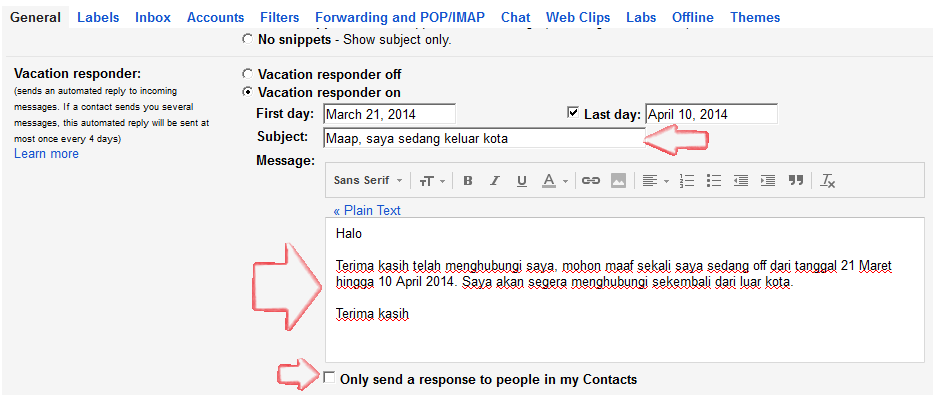
Task: Select Vacation responder on
Action: (x=247, y=92)
